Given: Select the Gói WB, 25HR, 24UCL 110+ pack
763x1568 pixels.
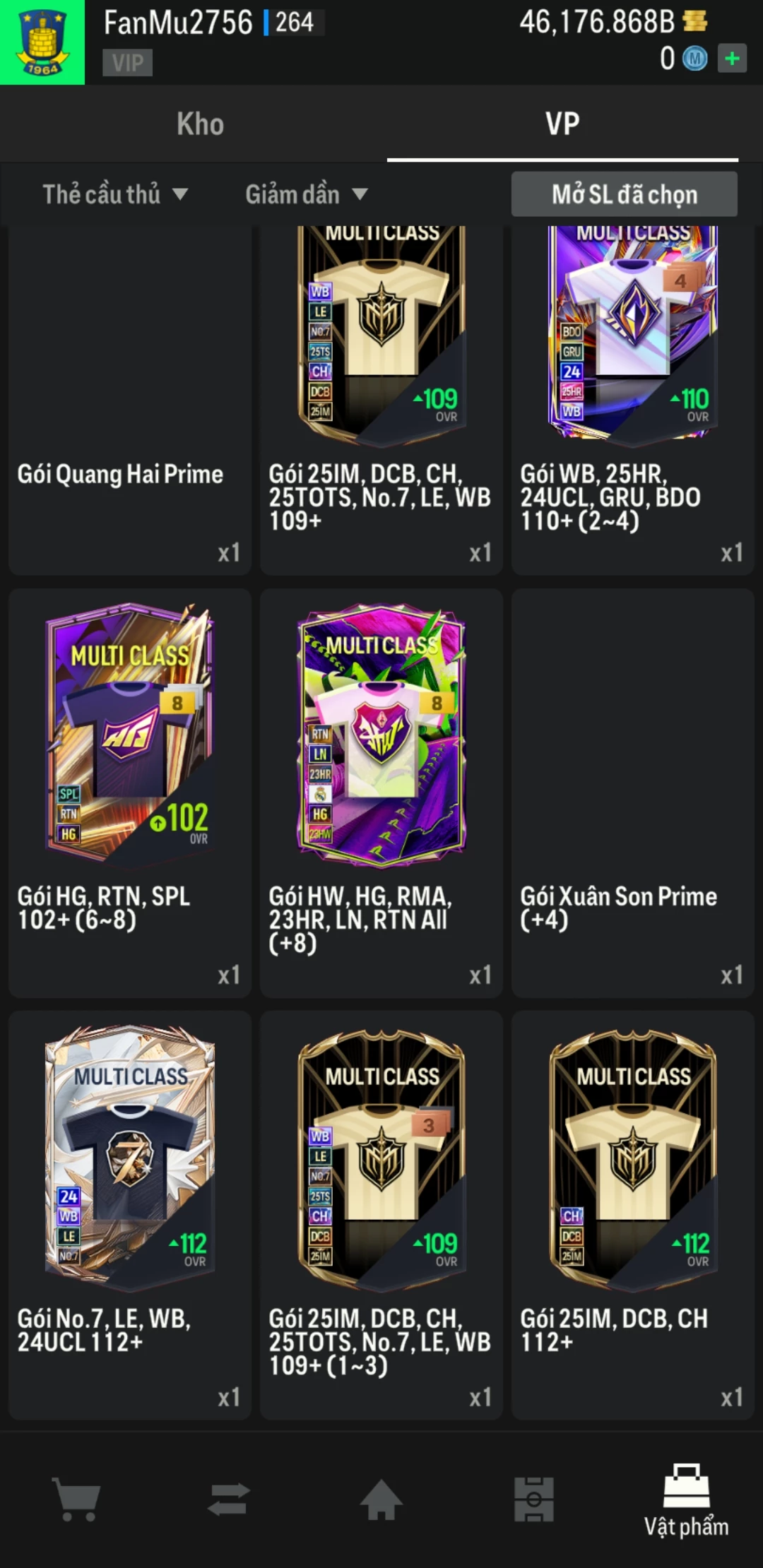Looking at the screenshot, I should [633, 400].
